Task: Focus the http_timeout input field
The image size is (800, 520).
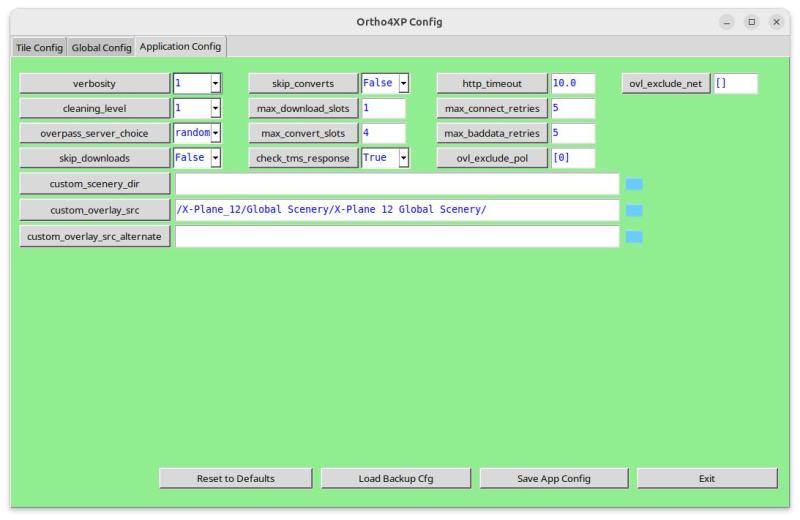Action: pyautogui.click(x=573, y=83)
